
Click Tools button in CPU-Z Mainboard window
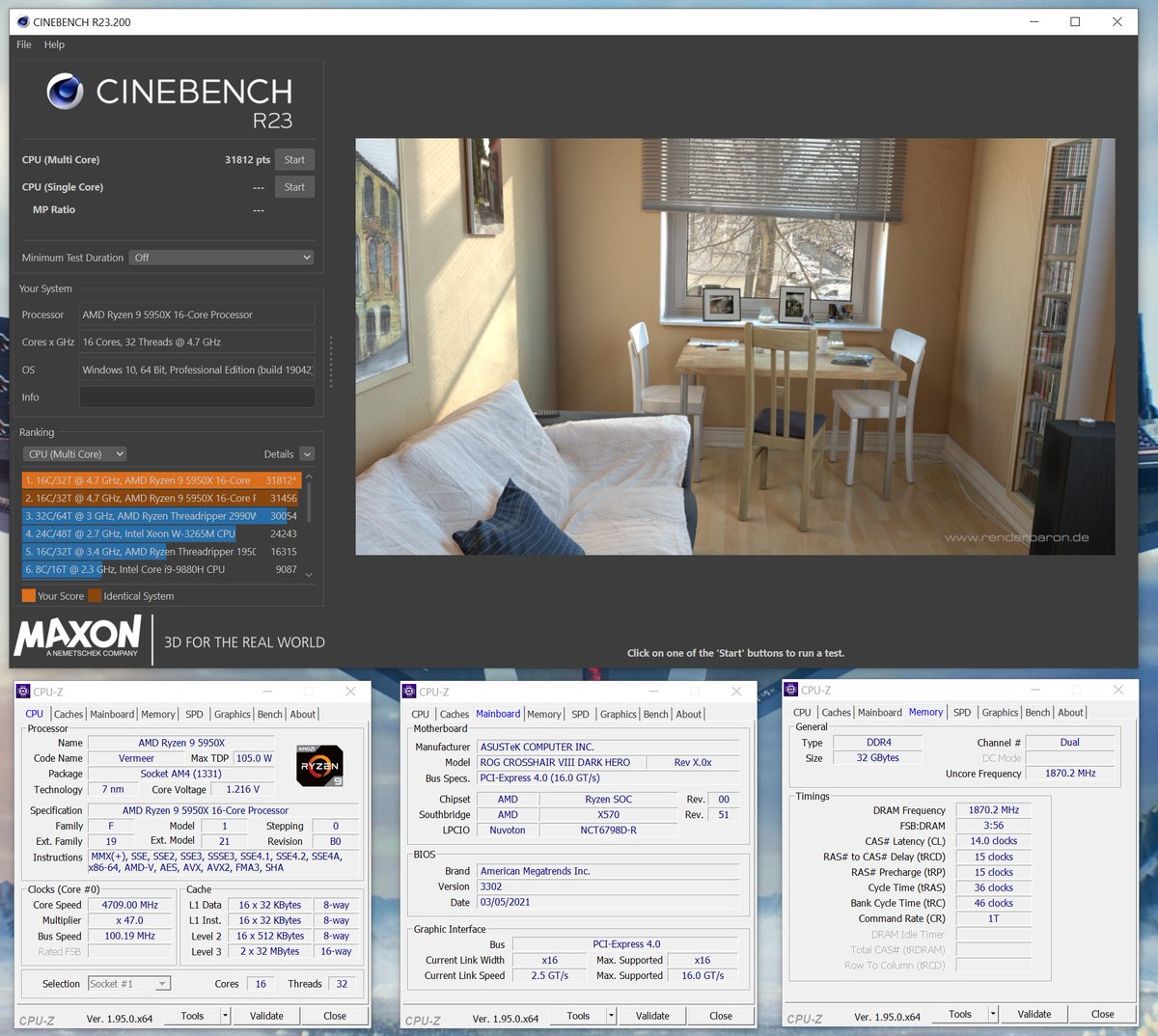pyautogui.click(x=579, y=1016)
